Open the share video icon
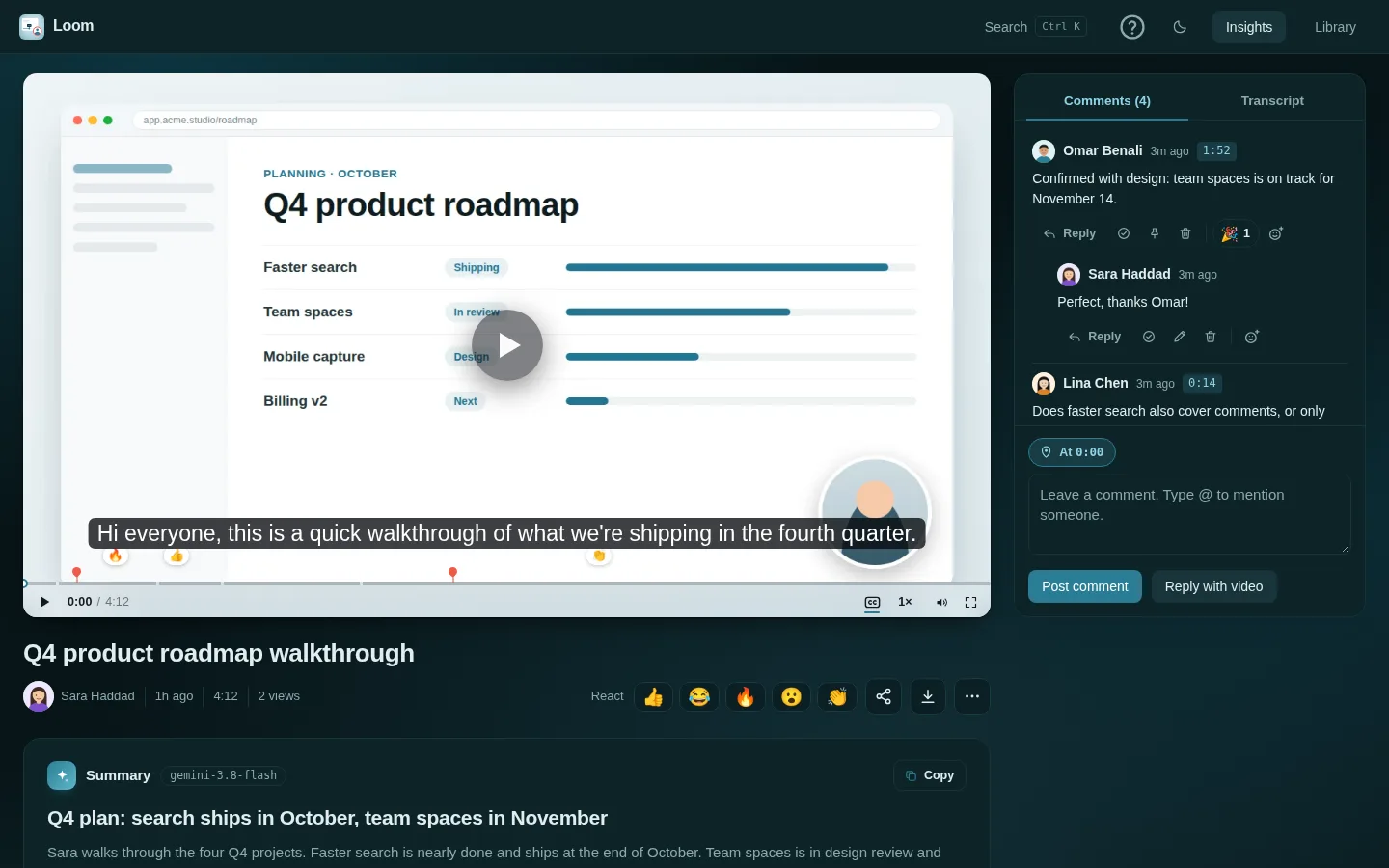 coord(884,696)
